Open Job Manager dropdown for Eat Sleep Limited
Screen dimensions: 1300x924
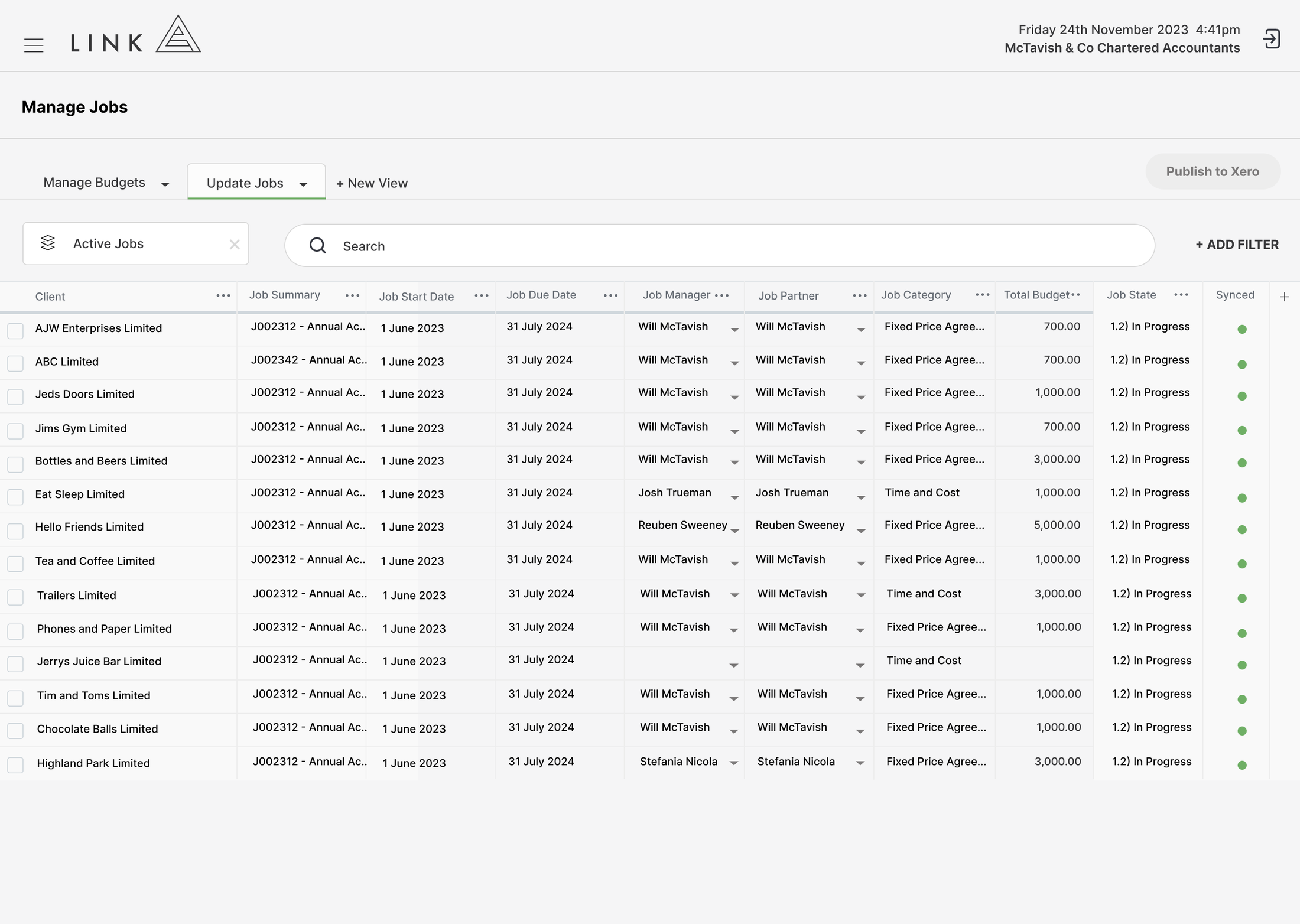(x=734, y=497)
